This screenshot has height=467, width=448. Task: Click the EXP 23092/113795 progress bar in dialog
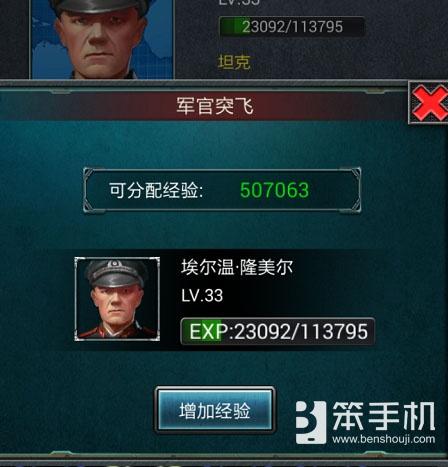[x=278, y=332]
